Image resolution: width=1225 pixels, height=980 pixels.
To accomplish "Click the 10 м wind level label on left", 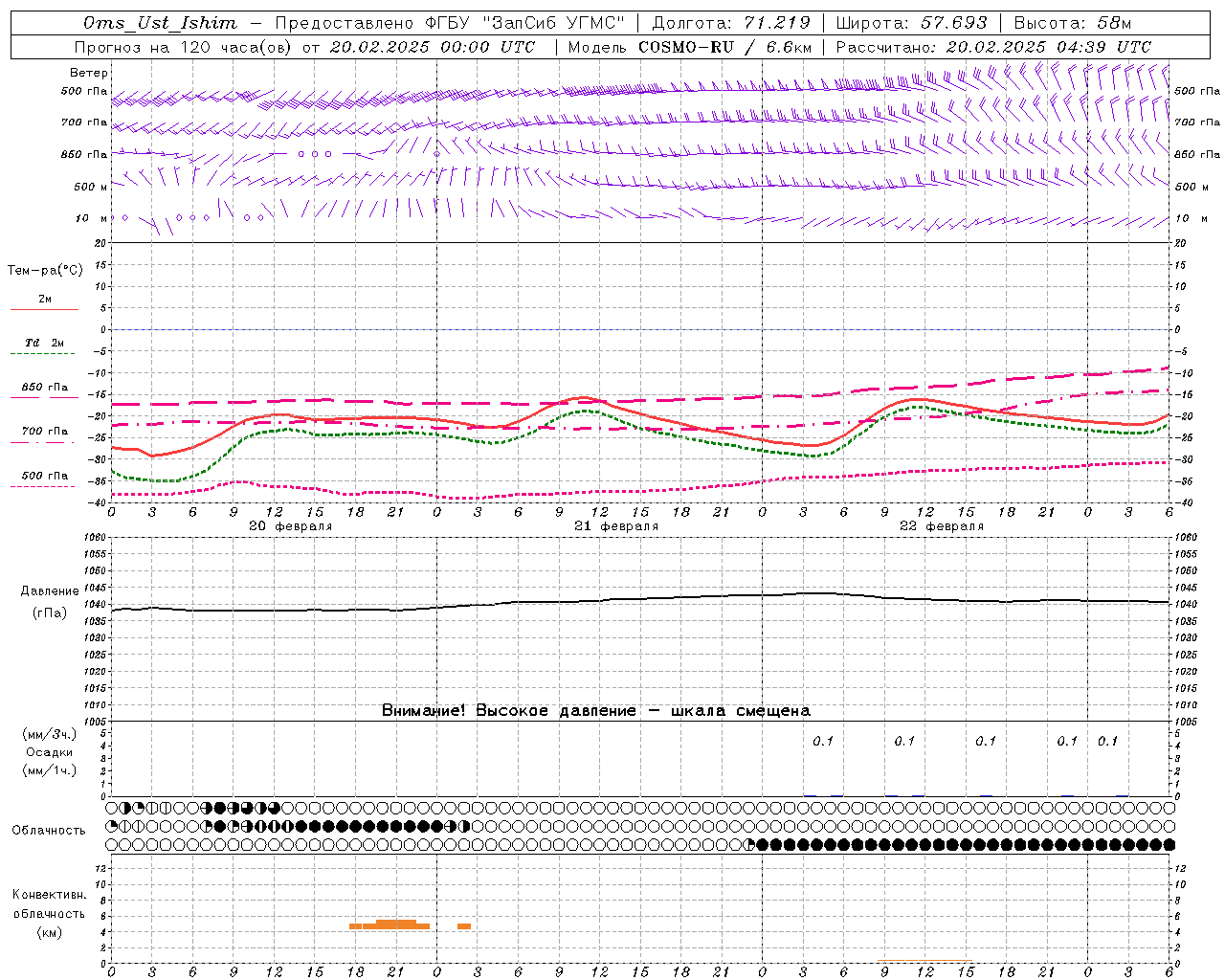I will pyautogui.click(x=92, y=219).
